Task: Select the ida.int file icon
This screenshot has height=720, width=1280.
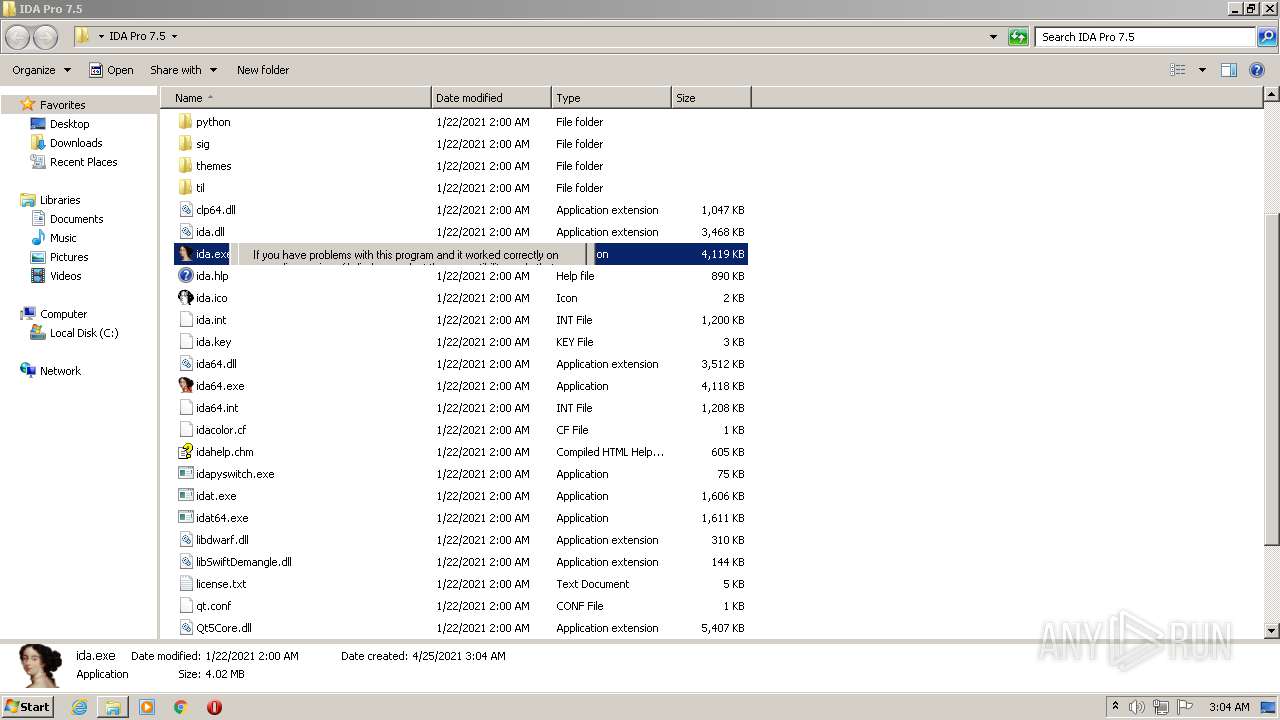Action: point(185,320)
